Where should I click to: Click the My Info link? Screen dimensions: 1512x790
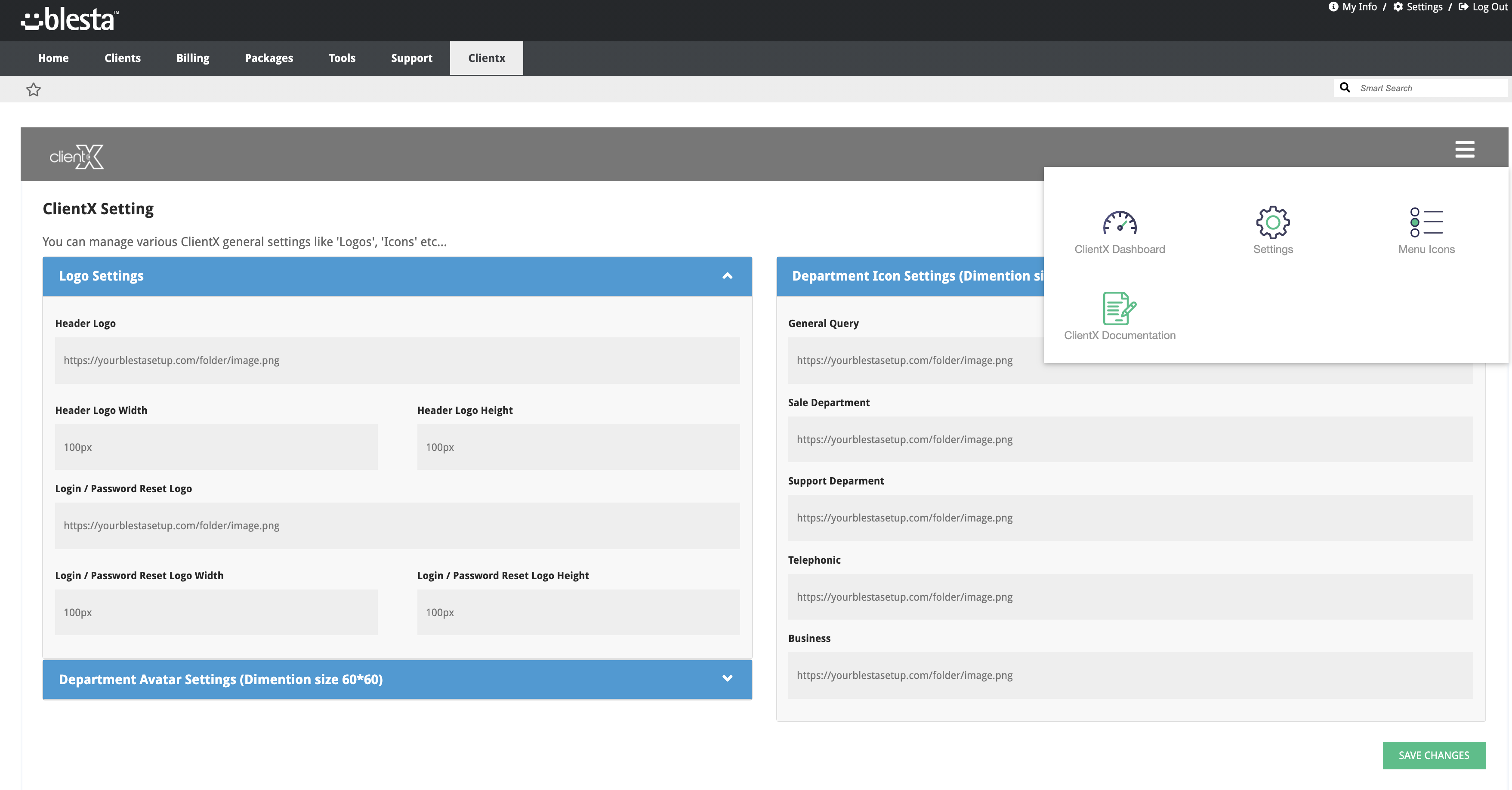1352,7
